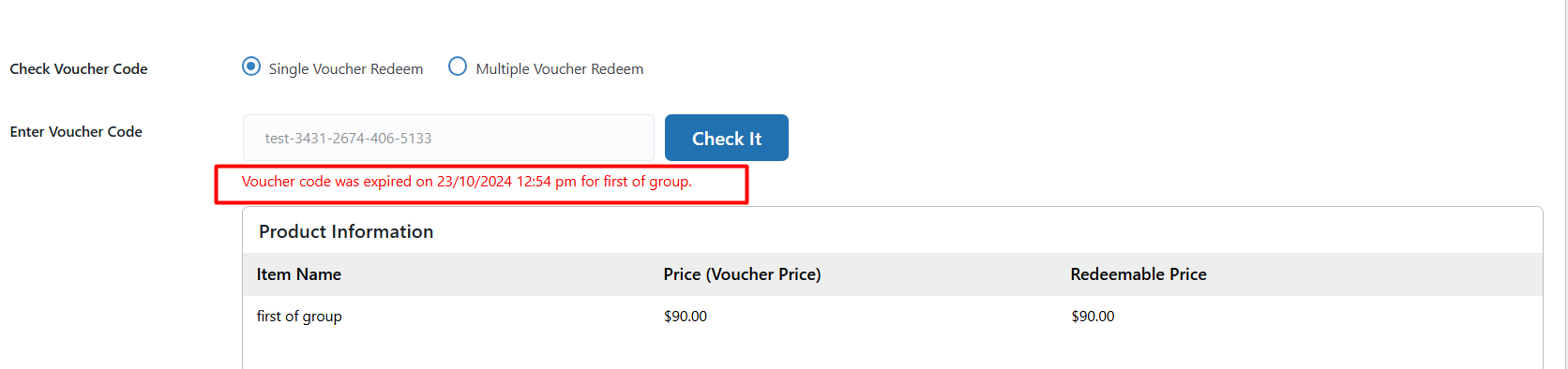Click the Redeemable Price column header
This screenshot has width=1568, height=369.
1138,274
